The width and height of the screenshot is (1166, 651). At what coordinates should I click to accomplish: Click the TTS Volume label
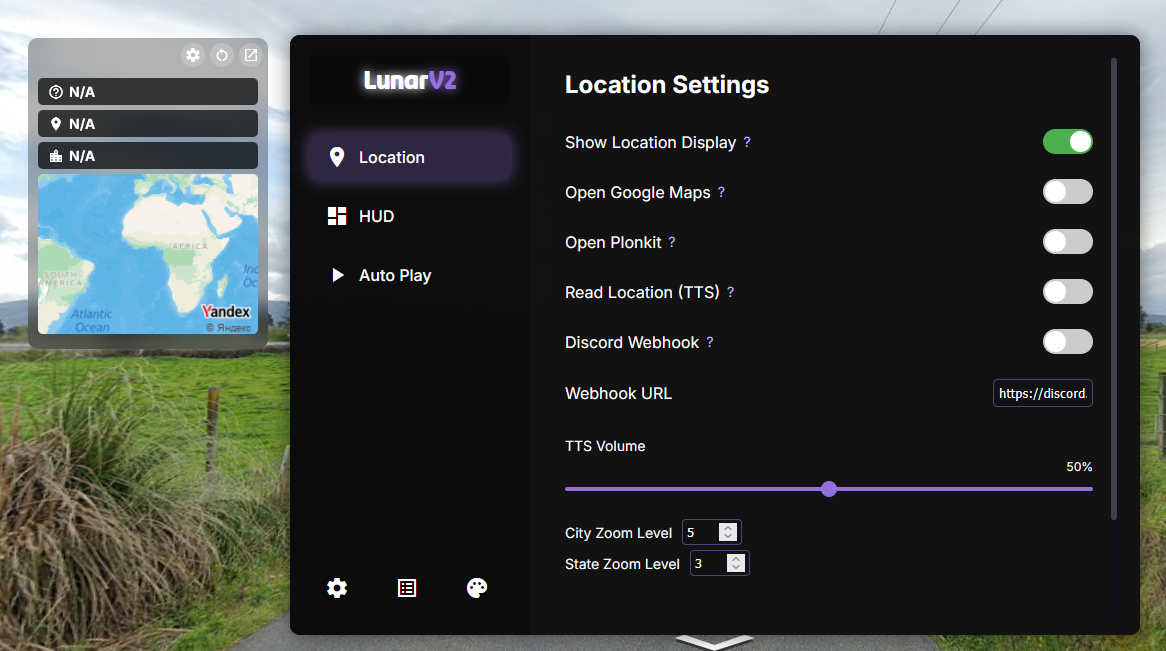605,446
